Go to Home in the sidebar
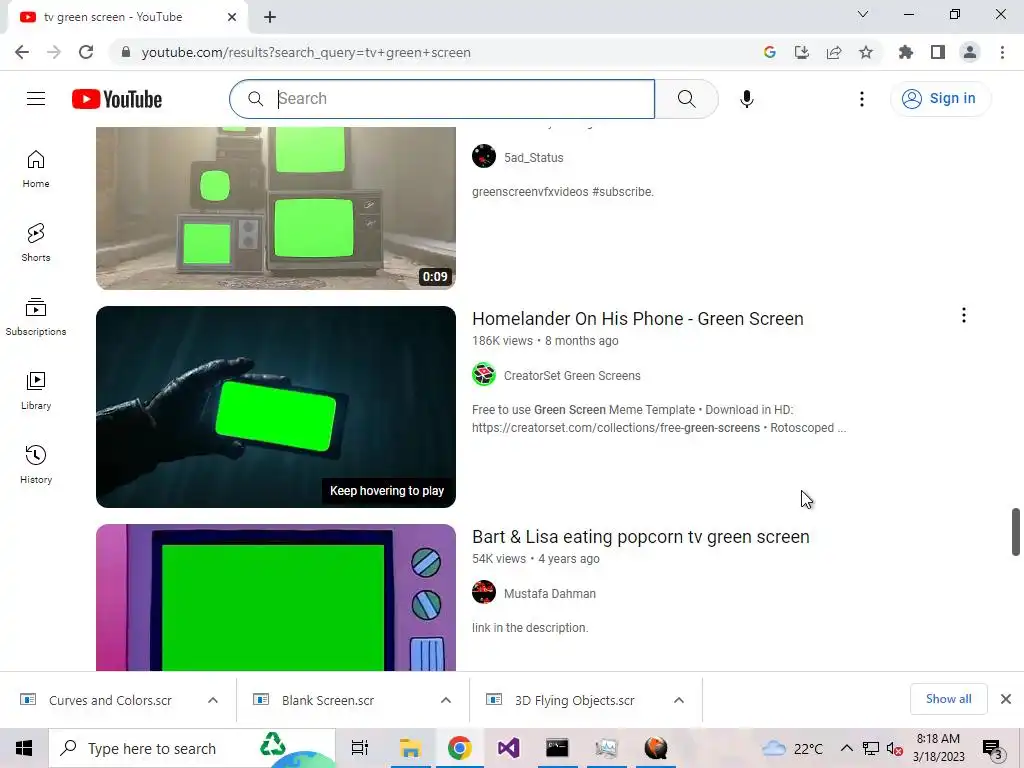This screenshot has height=768, width=1024. click(36, 169)
